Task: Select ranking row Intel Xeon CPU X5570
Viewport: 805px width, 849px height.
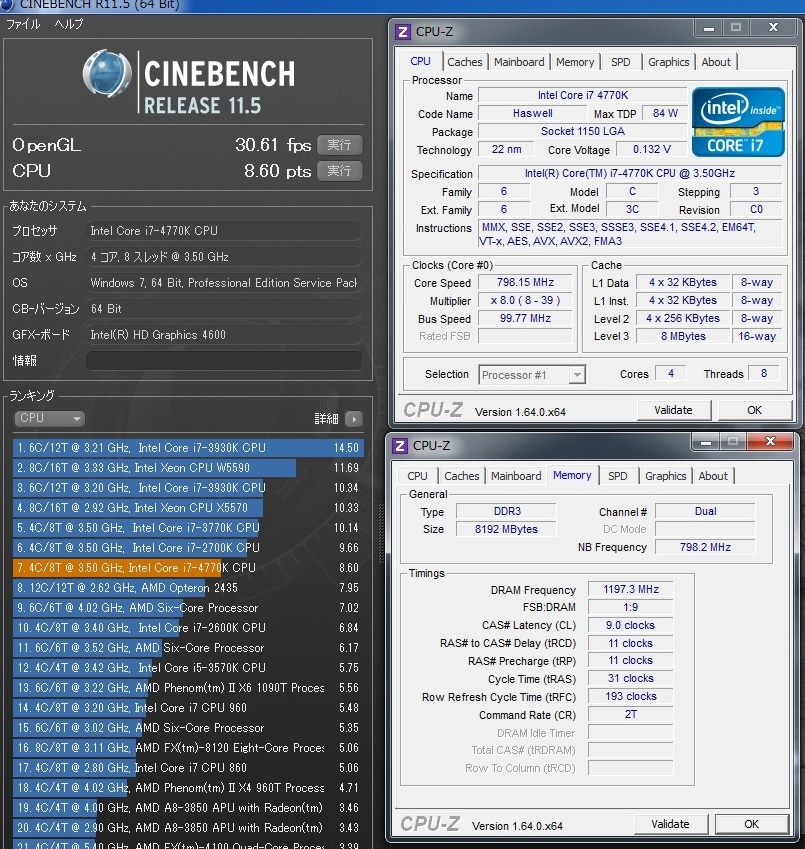Action: tap(188, 508)
